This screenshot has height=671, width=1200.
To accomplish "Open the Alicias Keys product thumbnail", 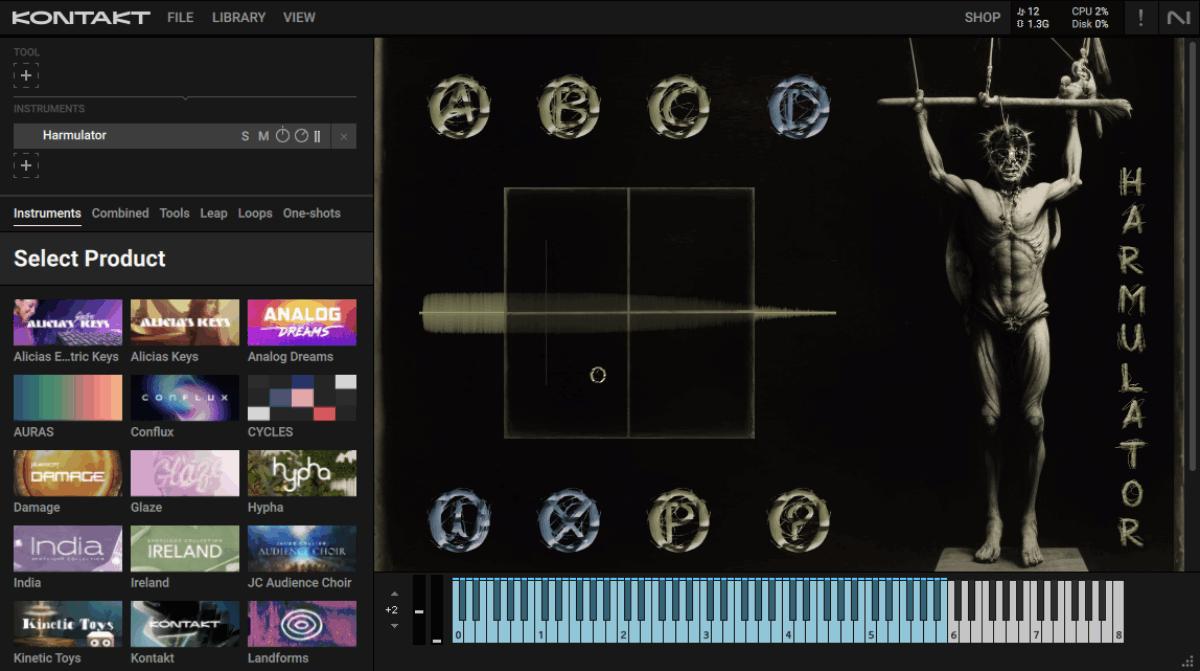I will 185,322.
